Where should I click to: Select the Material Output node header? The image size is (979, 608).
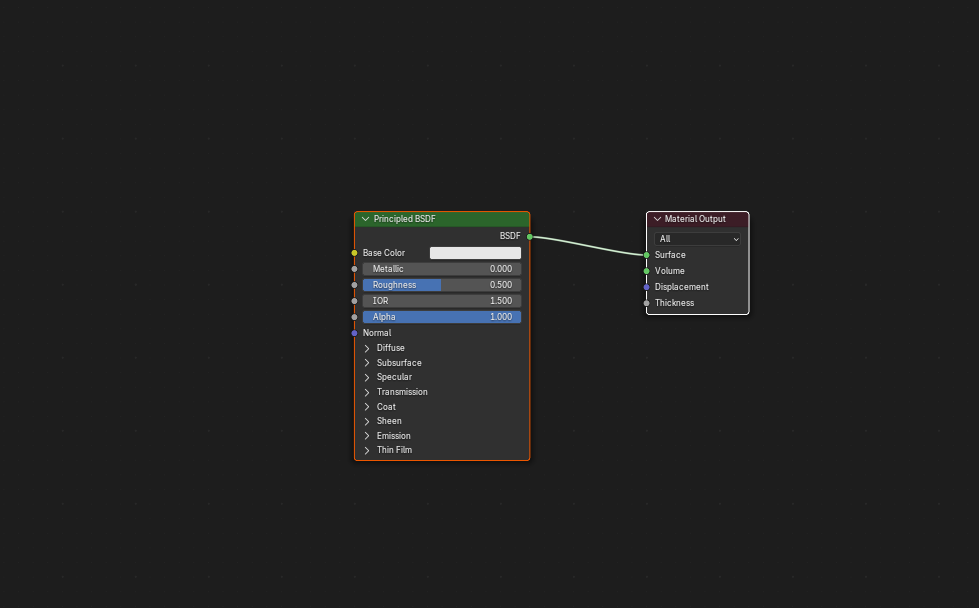(x=697, y=219)
